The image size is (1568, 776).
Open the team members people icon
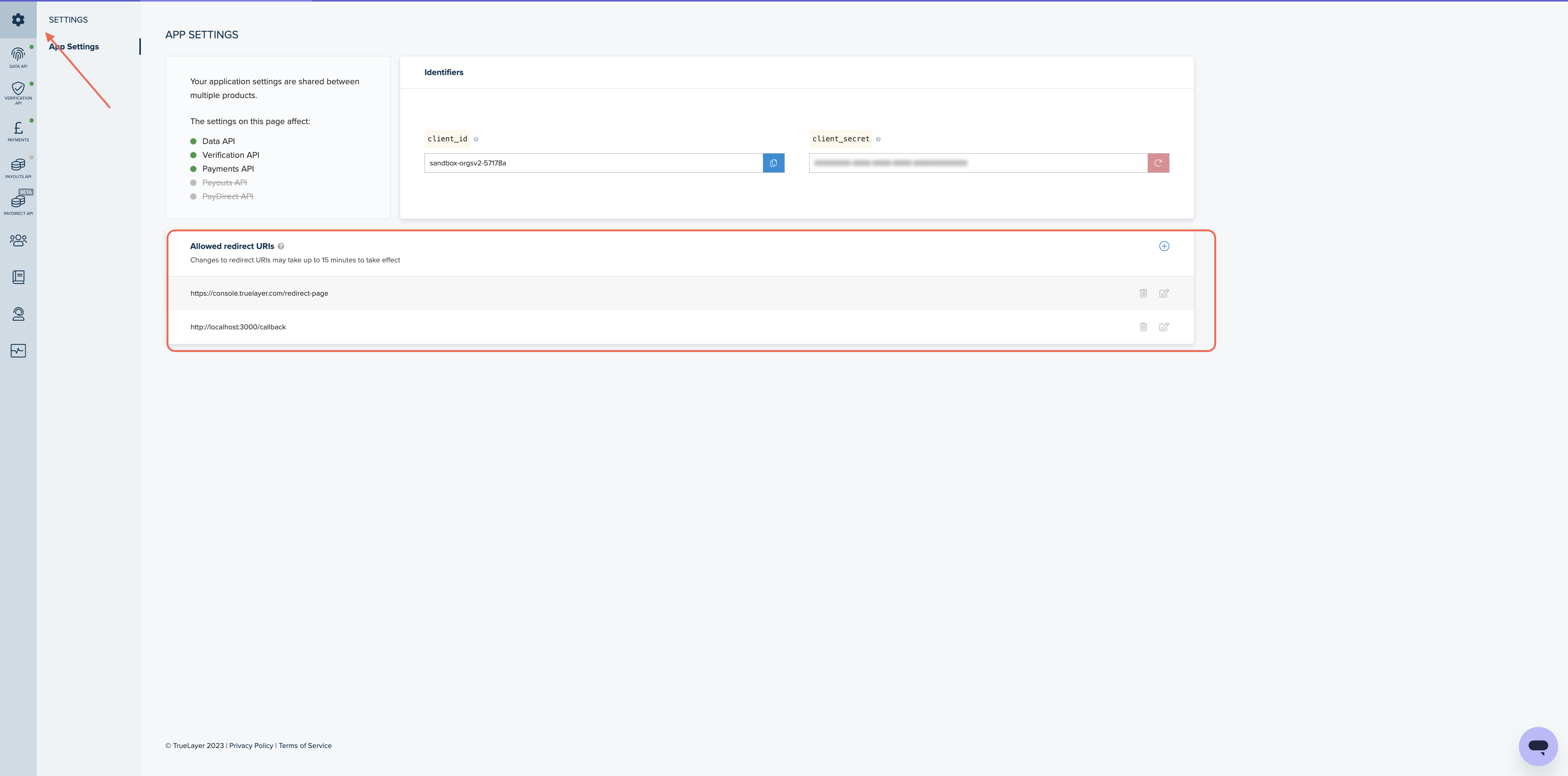pyautogui.click(x=18, y=241)
